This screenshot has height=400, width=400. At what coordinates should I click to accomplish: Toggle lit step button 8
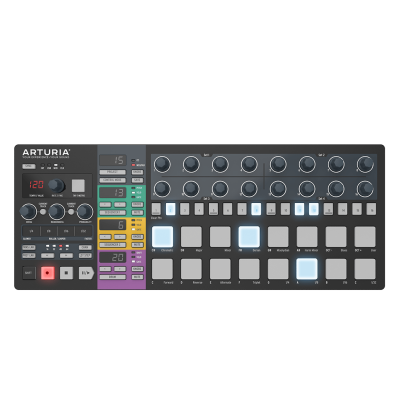click(x=256, y=209)
